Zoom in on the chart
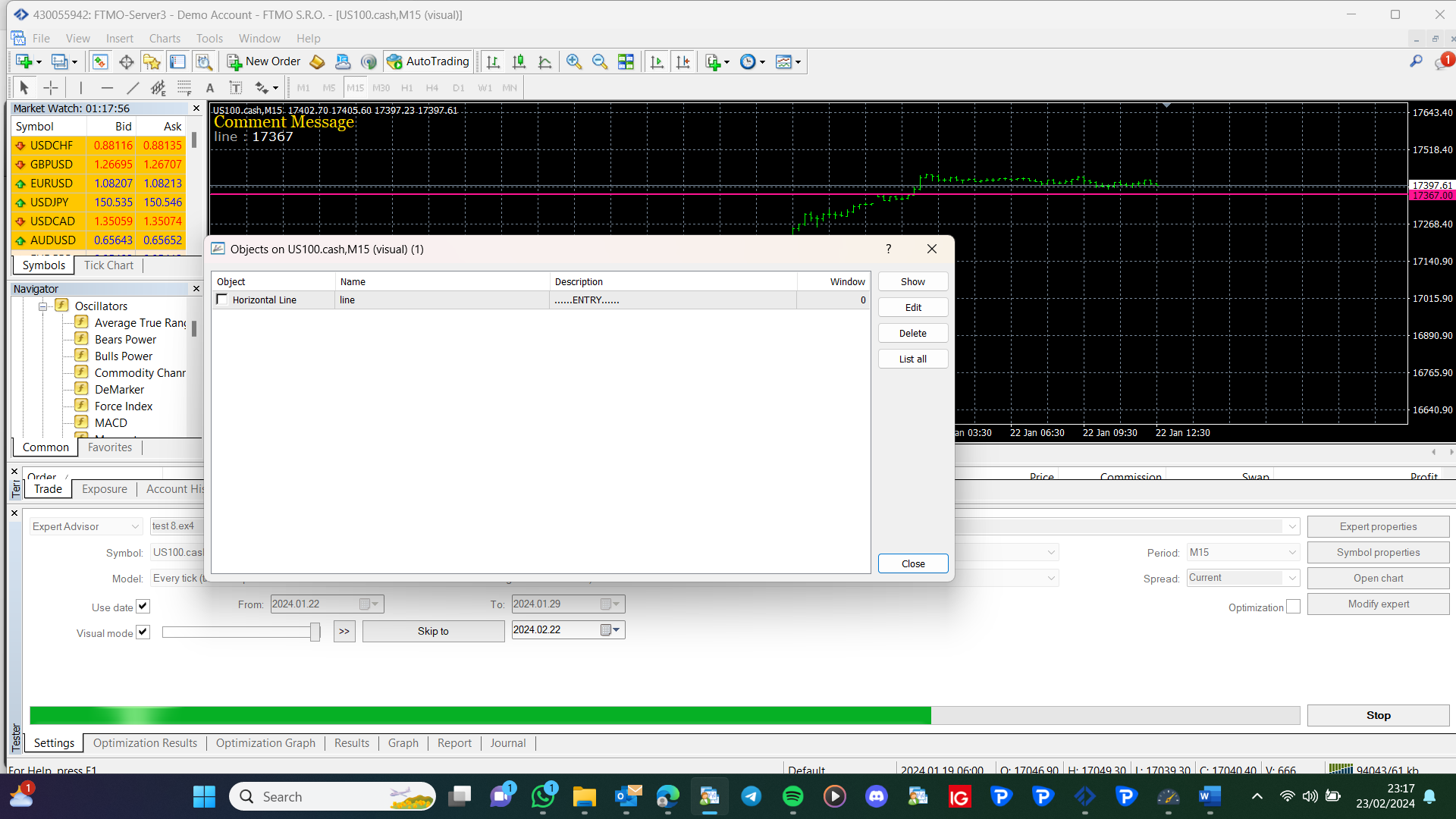Viewport: 1456px width, 819px height. coord(574,62)
